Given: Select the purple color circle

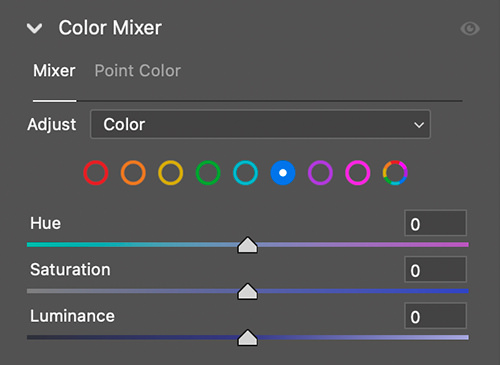Looking at the screenshot, I should click(320, 173).
